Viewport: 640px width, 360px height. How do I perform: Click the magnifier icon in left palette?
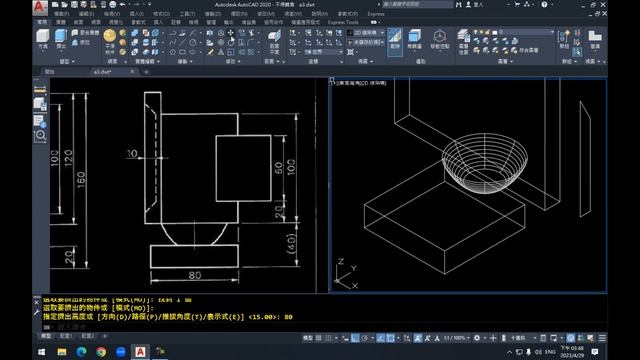coord(40,136)
